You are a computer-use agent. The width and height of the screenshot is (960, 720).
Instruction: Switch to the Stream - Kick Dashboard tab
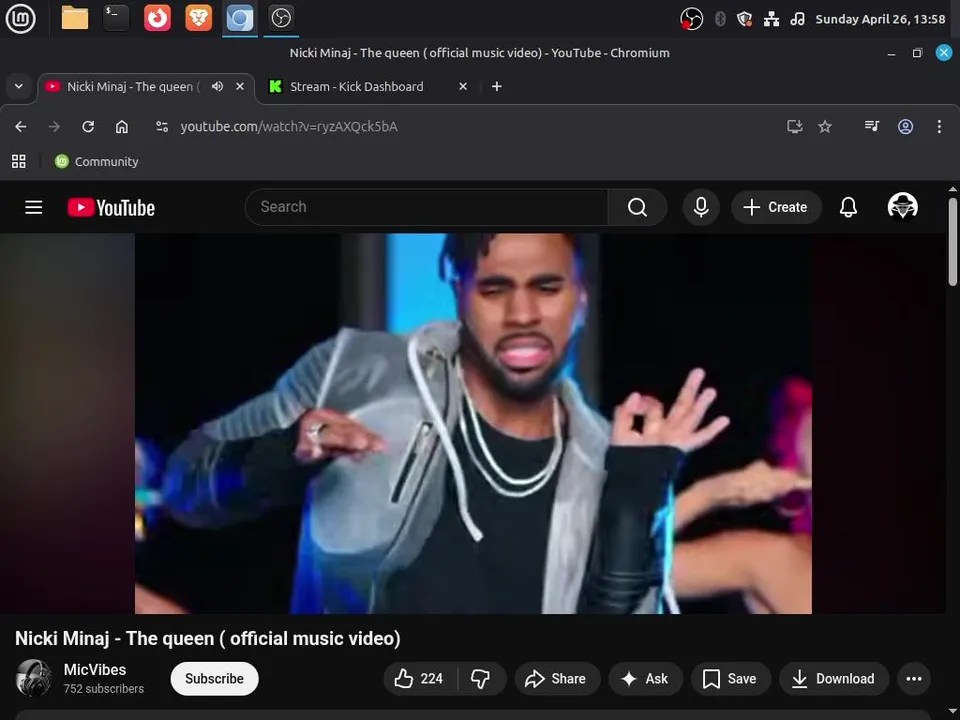356,87
